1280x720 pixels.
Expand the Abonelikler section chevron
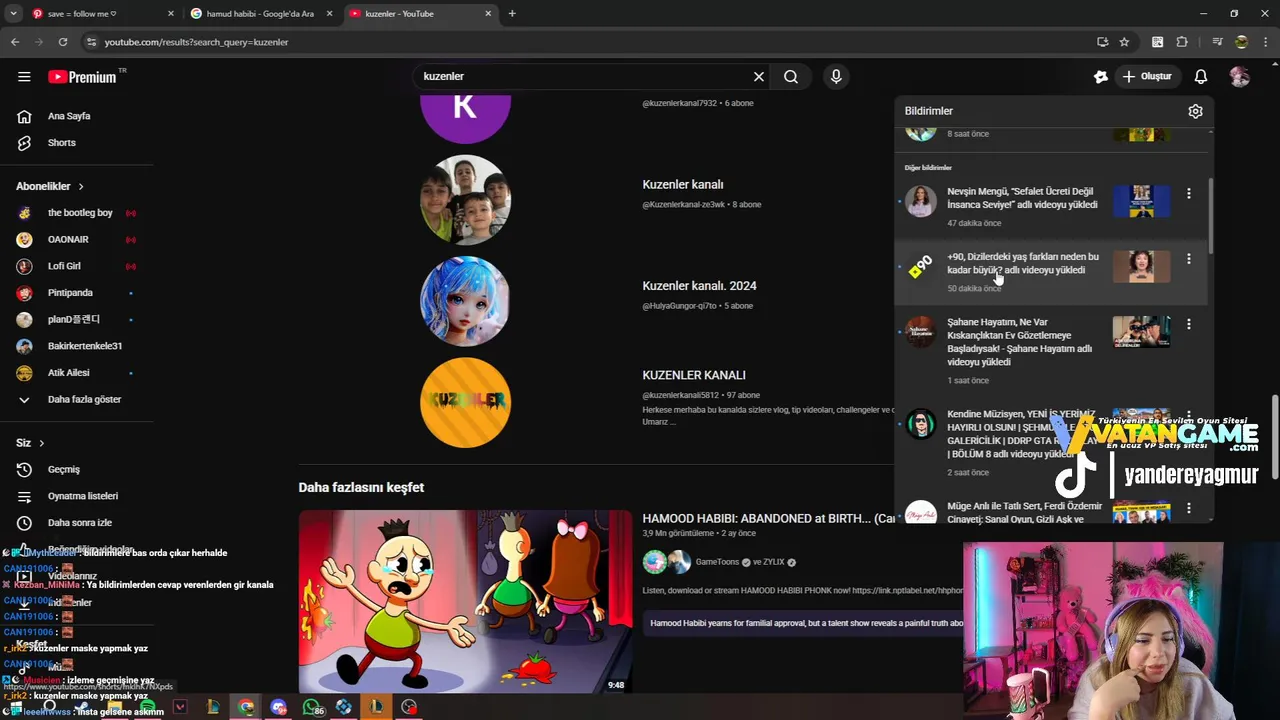81,186
